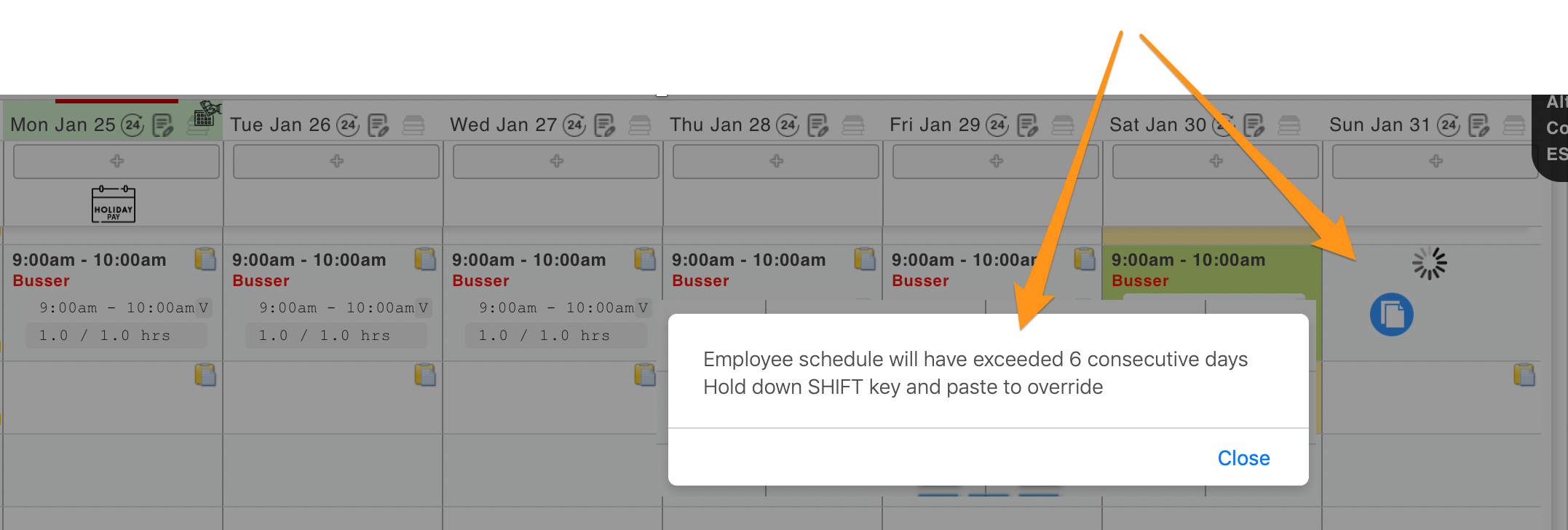
Task: Click the stacked layers icon for Tue Jan 26
Action: [x=413, y=125]
